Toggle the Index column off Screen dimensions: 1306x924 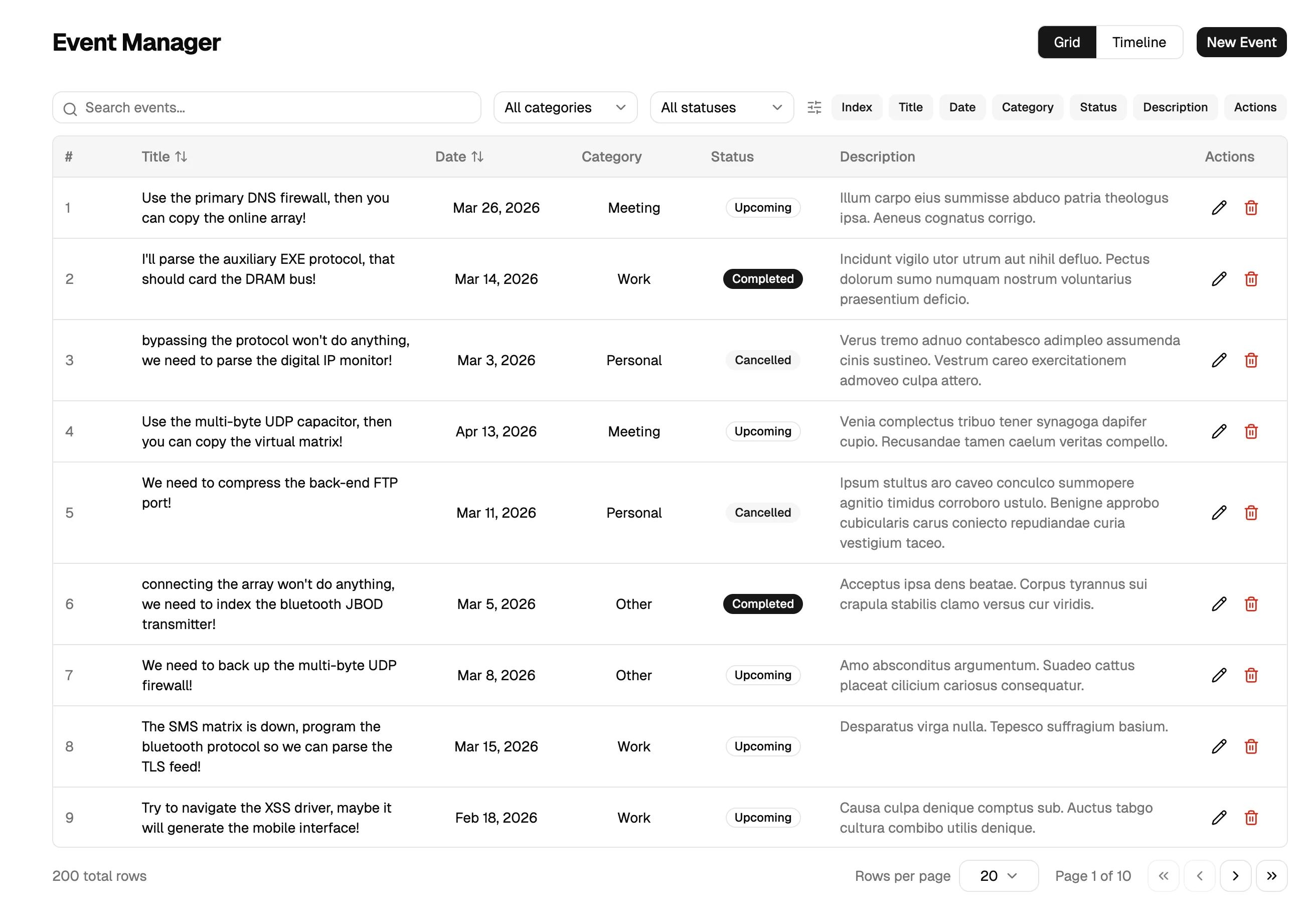pyautogui.click(x=857, y=107)
